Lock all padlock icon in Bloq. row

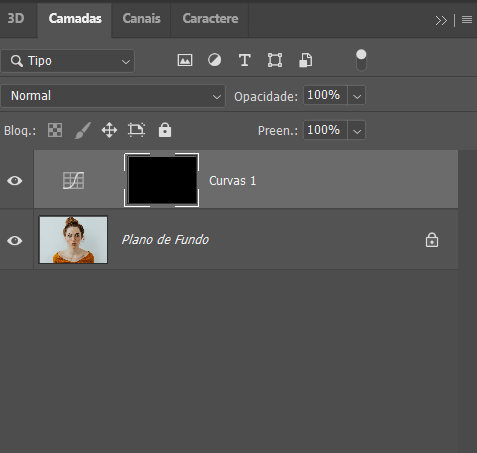pyautogui.click(x=165, y=130)
